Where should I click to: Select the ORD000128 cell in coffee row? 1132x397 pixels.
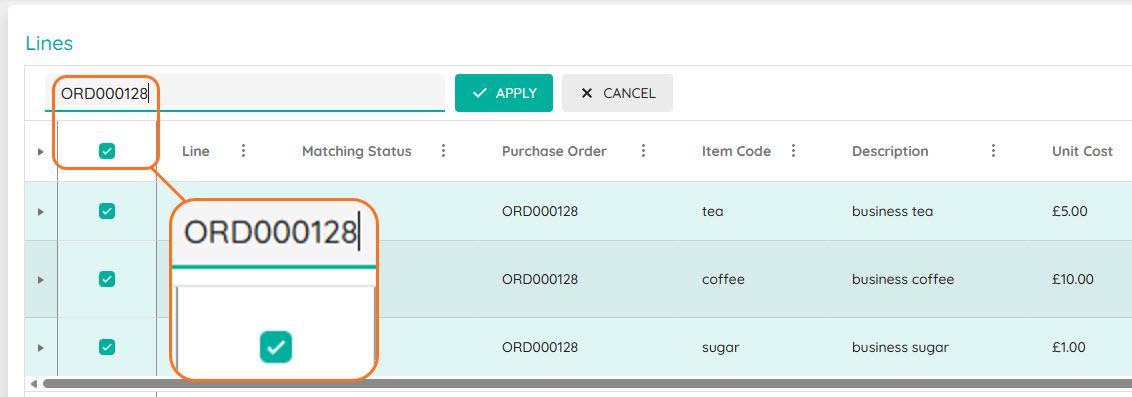coord(540,279)
